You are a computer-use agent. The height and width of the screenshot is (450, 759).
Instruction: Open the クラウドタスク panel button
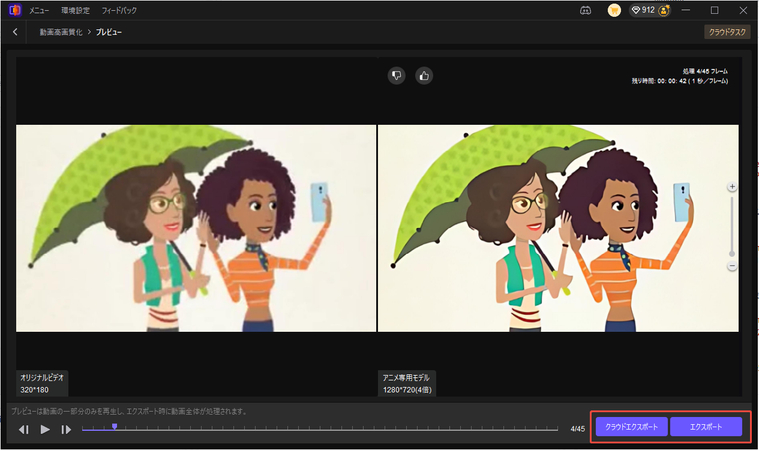click(727, 32)
